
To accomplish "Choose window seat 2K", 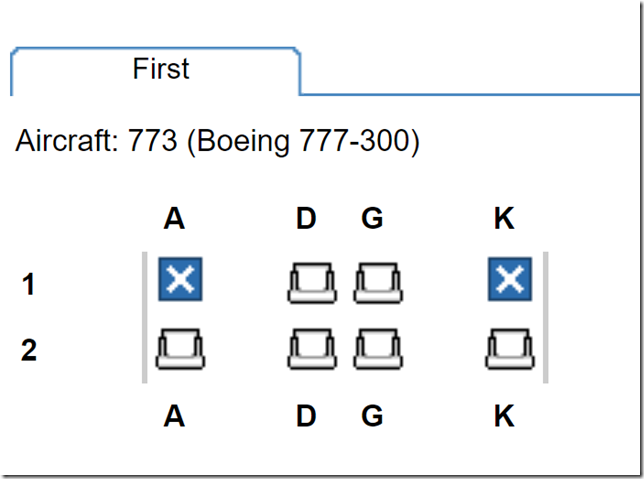I will [x=510, y=349].
